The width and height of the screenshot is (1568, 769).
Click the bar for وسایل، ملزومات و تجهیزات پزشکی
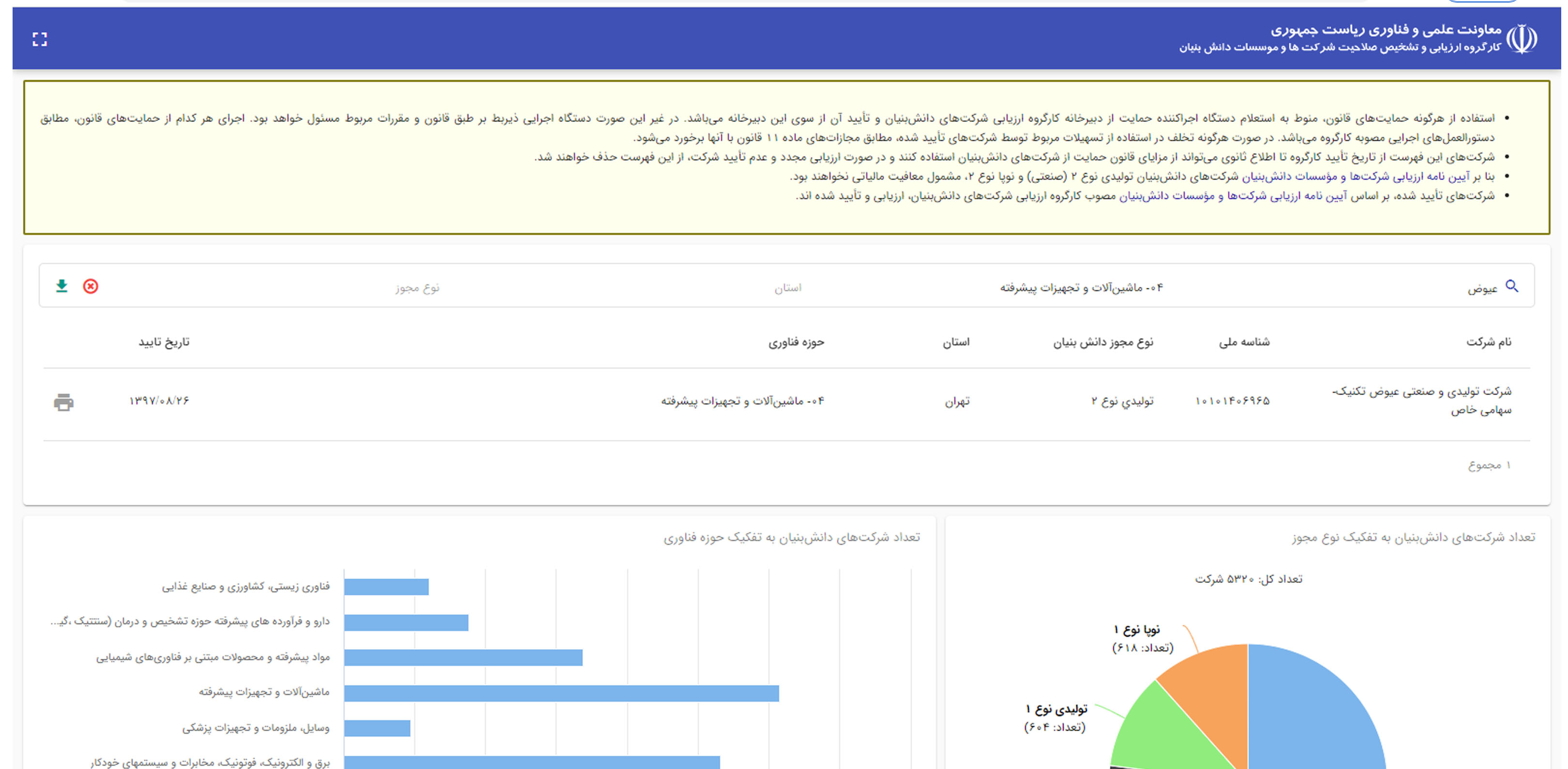(x=377, y=728)
